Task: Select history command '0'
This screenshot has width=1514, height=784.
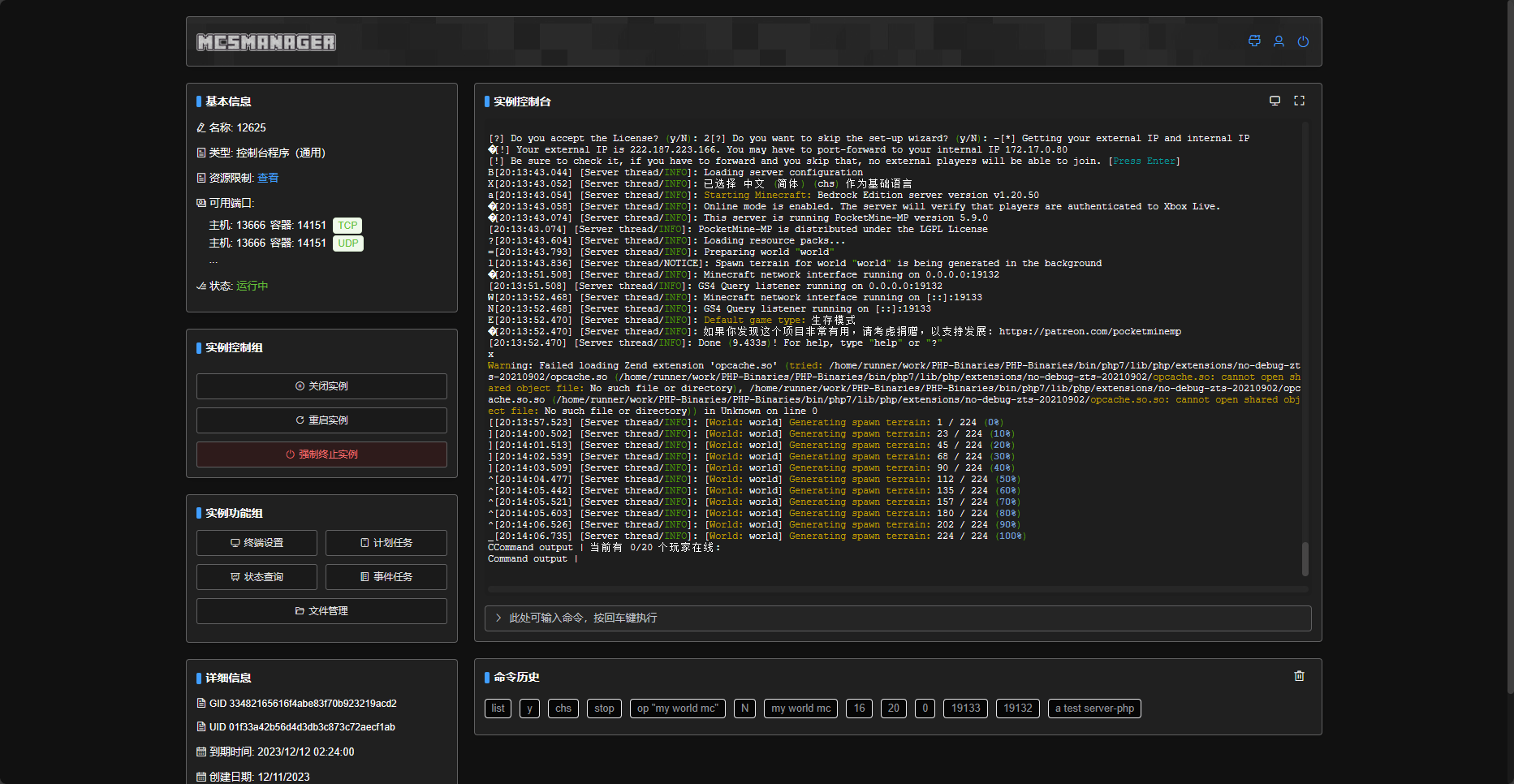Action: pyautogui.click(x=925, y=709)
